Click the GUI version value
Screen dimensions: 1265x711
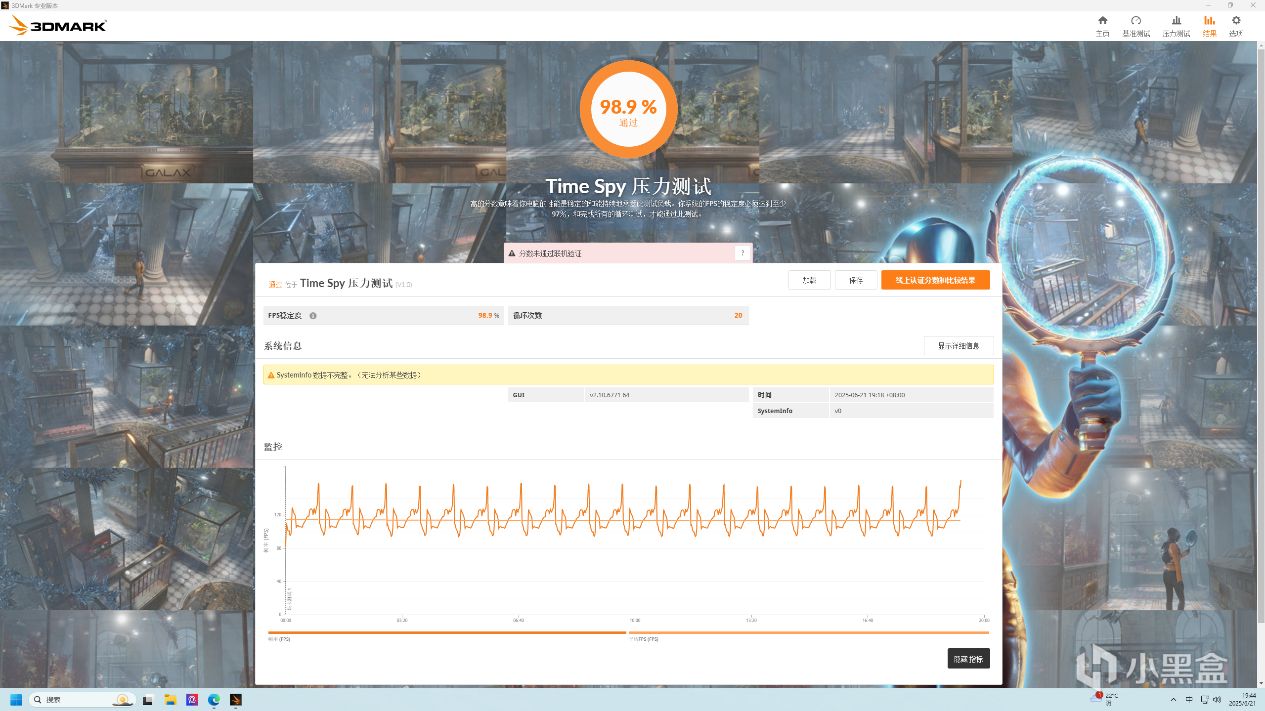click(609, 395)
